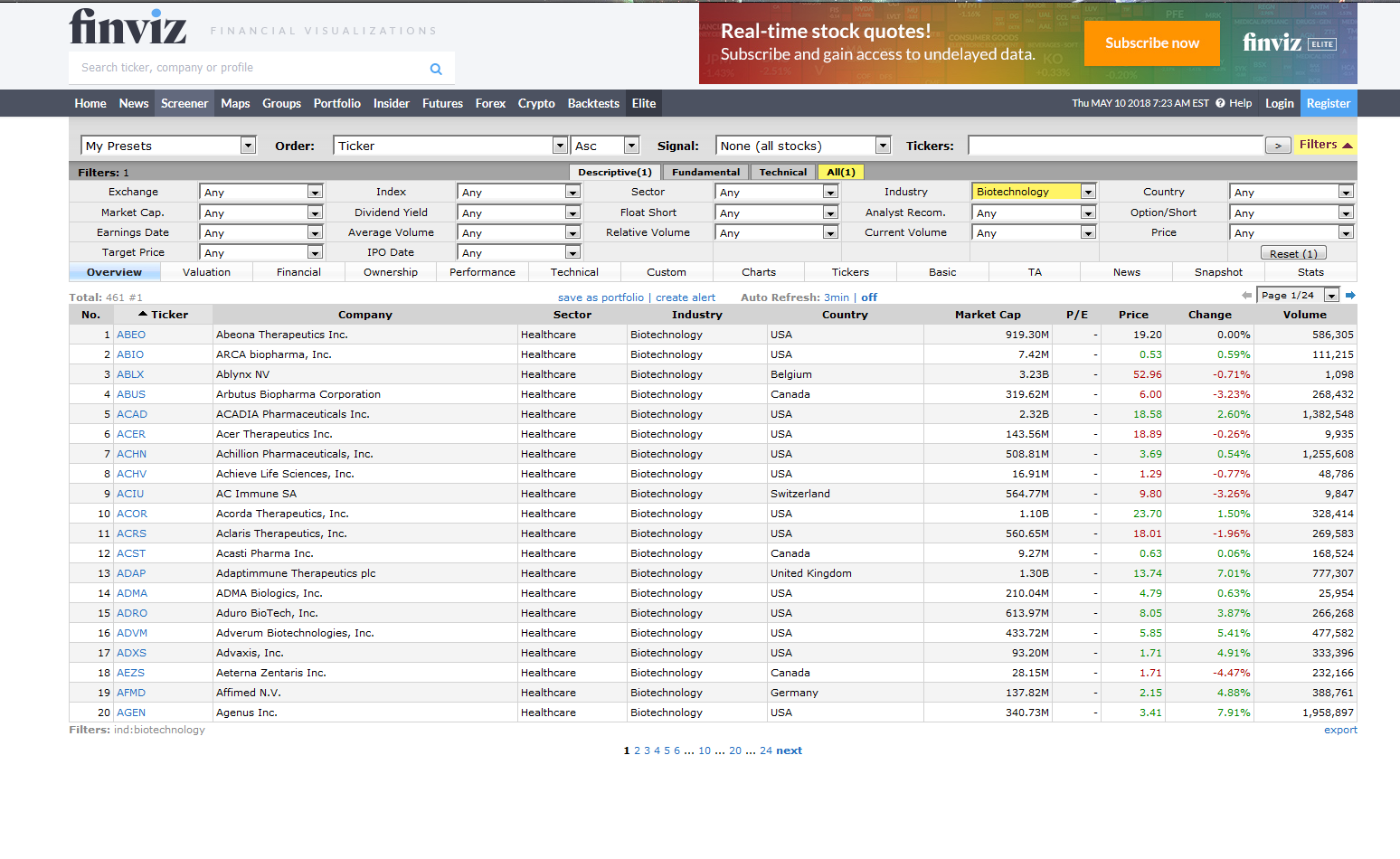Open the Country filter dropdown
Viewport: 1400px width, 859px height.
(1291, 192)
